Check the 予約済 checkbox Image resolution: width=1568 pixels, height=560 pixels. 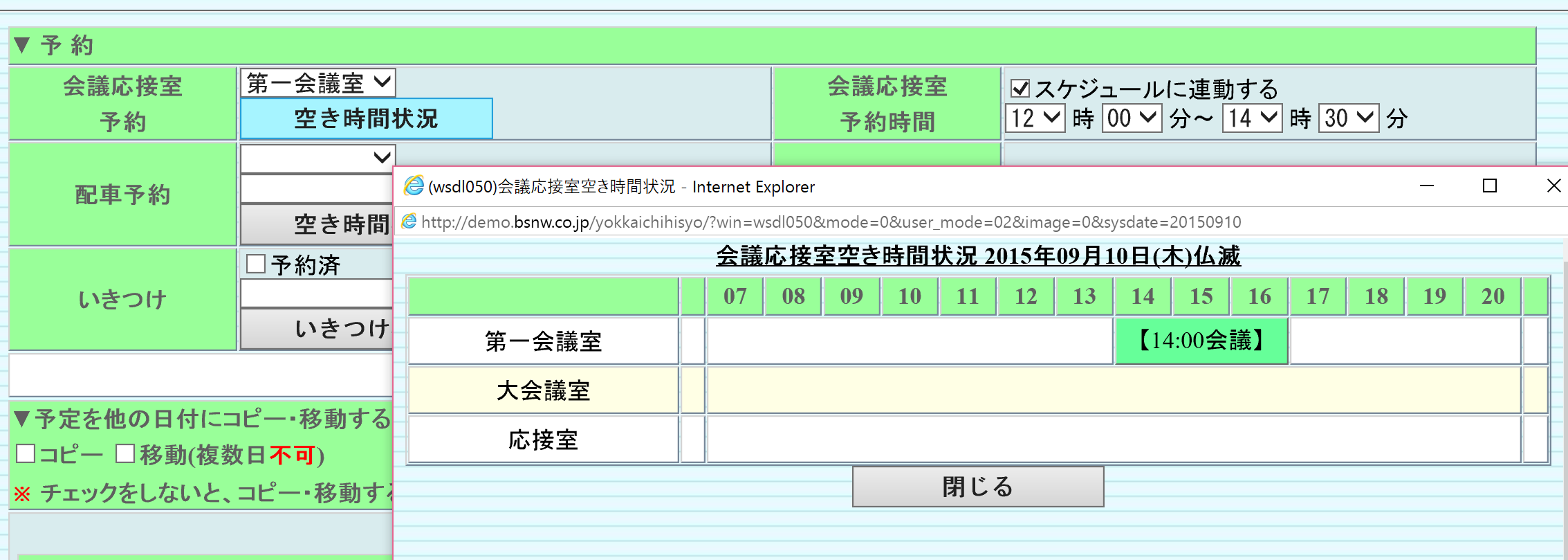tap(256, 264)
